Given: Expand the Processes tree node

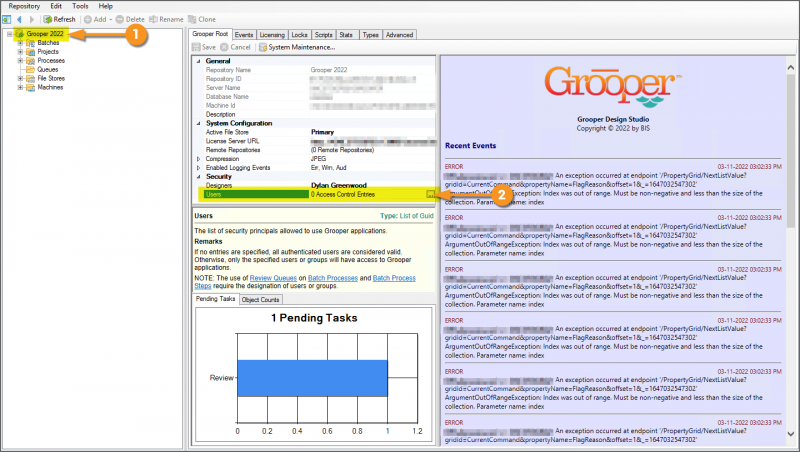Looking at the screenshot, I should [x=20, y=61].
